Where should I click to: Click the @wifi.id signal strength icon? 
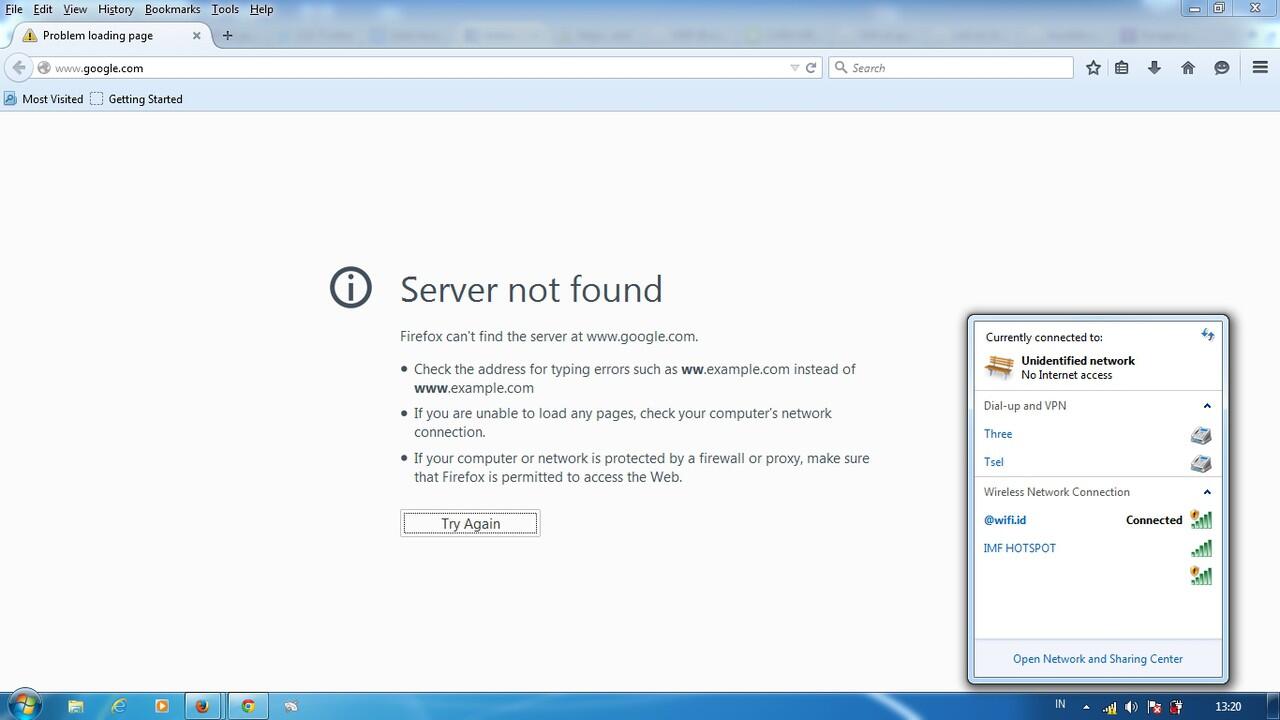coord(1201,520)
